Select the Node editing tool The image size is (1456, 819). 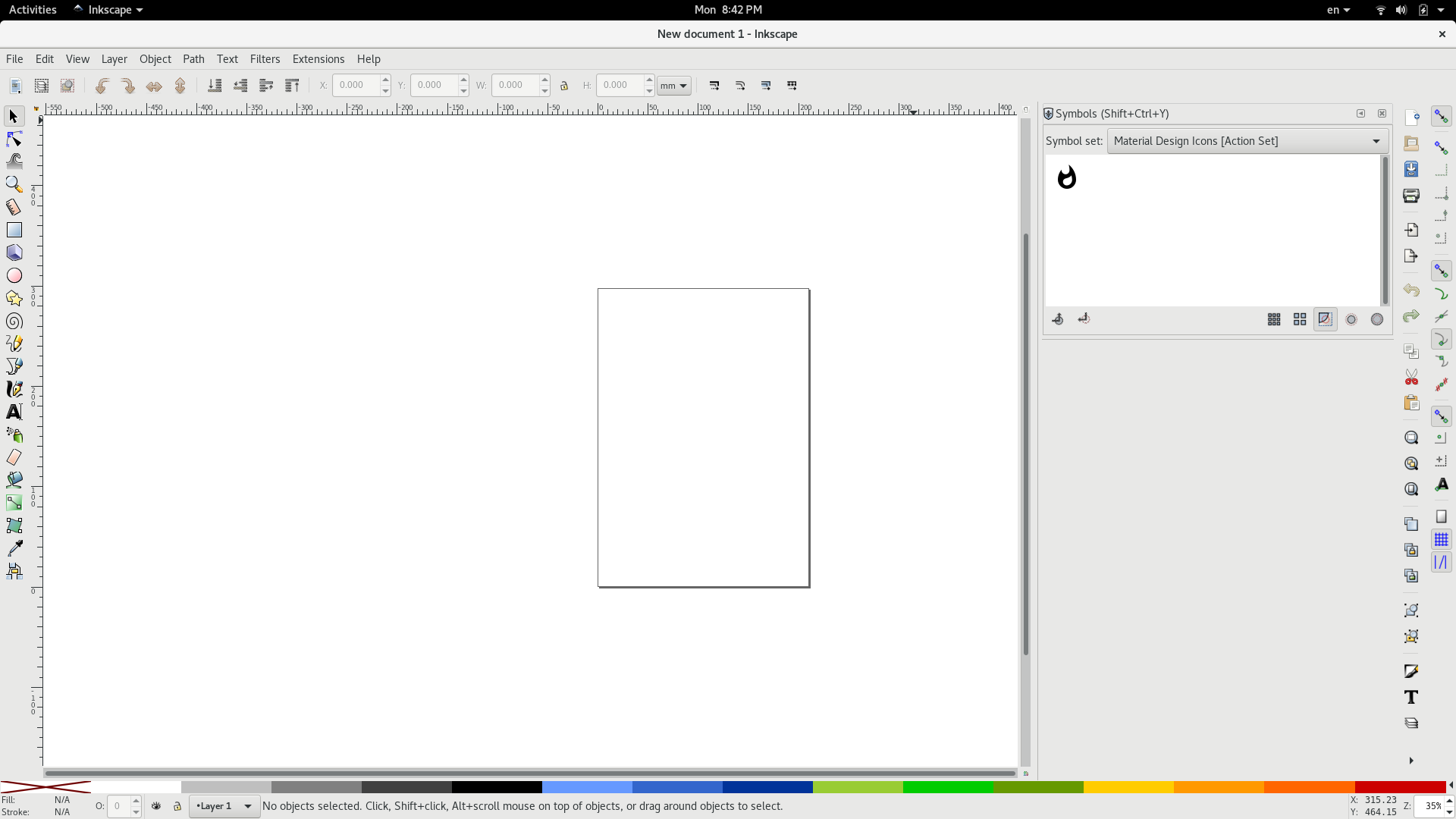[x=14, y=139]
